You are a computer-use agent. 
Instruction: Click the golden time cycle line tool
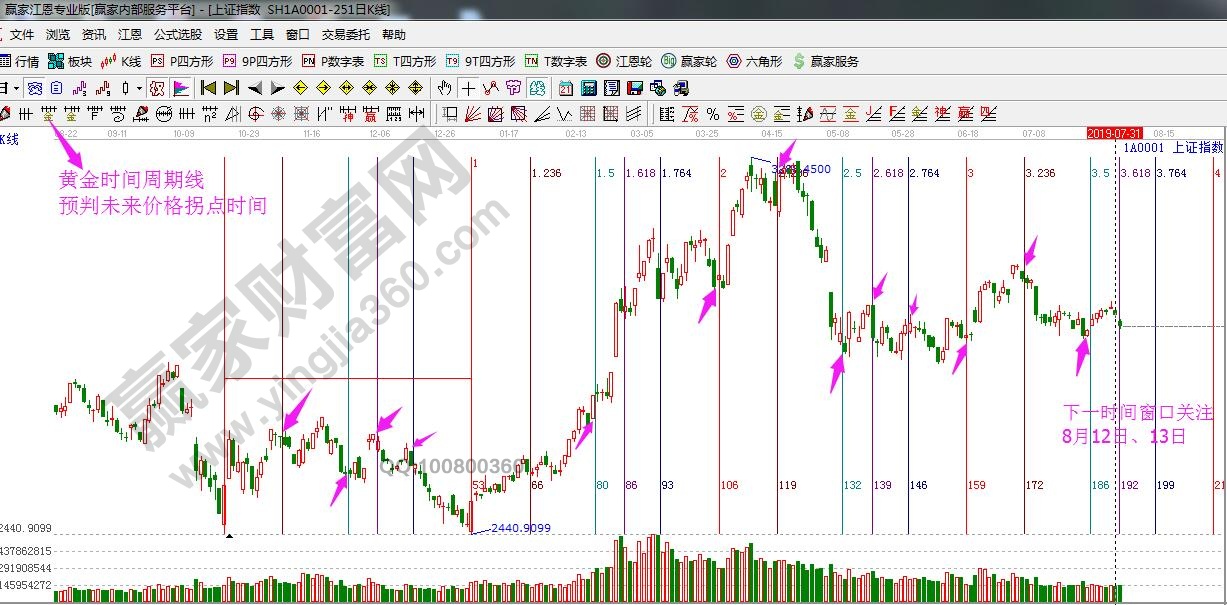tap(49, 113)
